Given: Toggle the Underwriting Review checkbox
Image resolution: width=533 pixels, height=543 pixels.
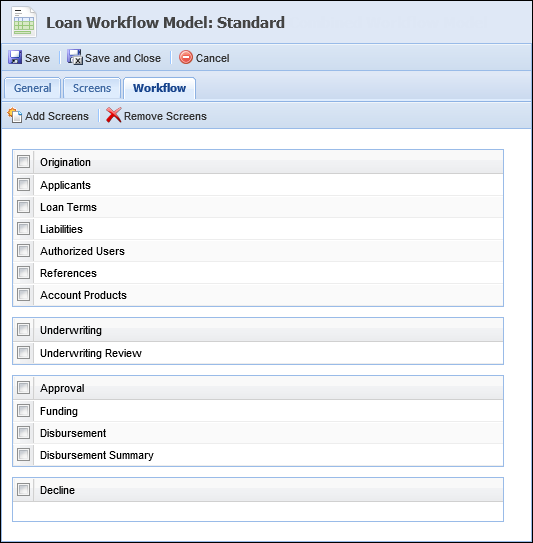Looking at the screenshot, I should point(24,353).
